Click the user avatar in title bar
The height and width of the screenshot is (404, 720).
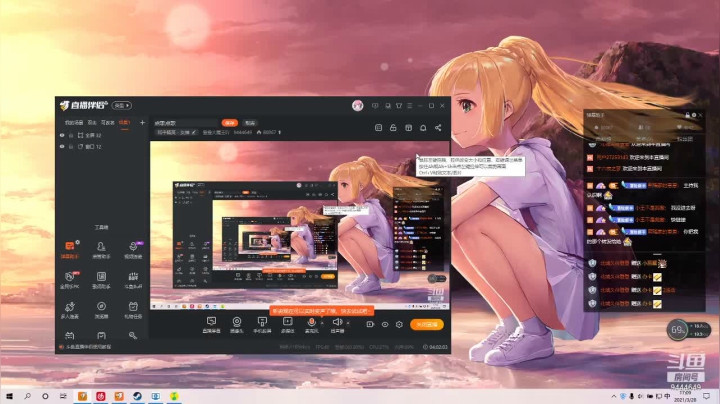[358, 106]
